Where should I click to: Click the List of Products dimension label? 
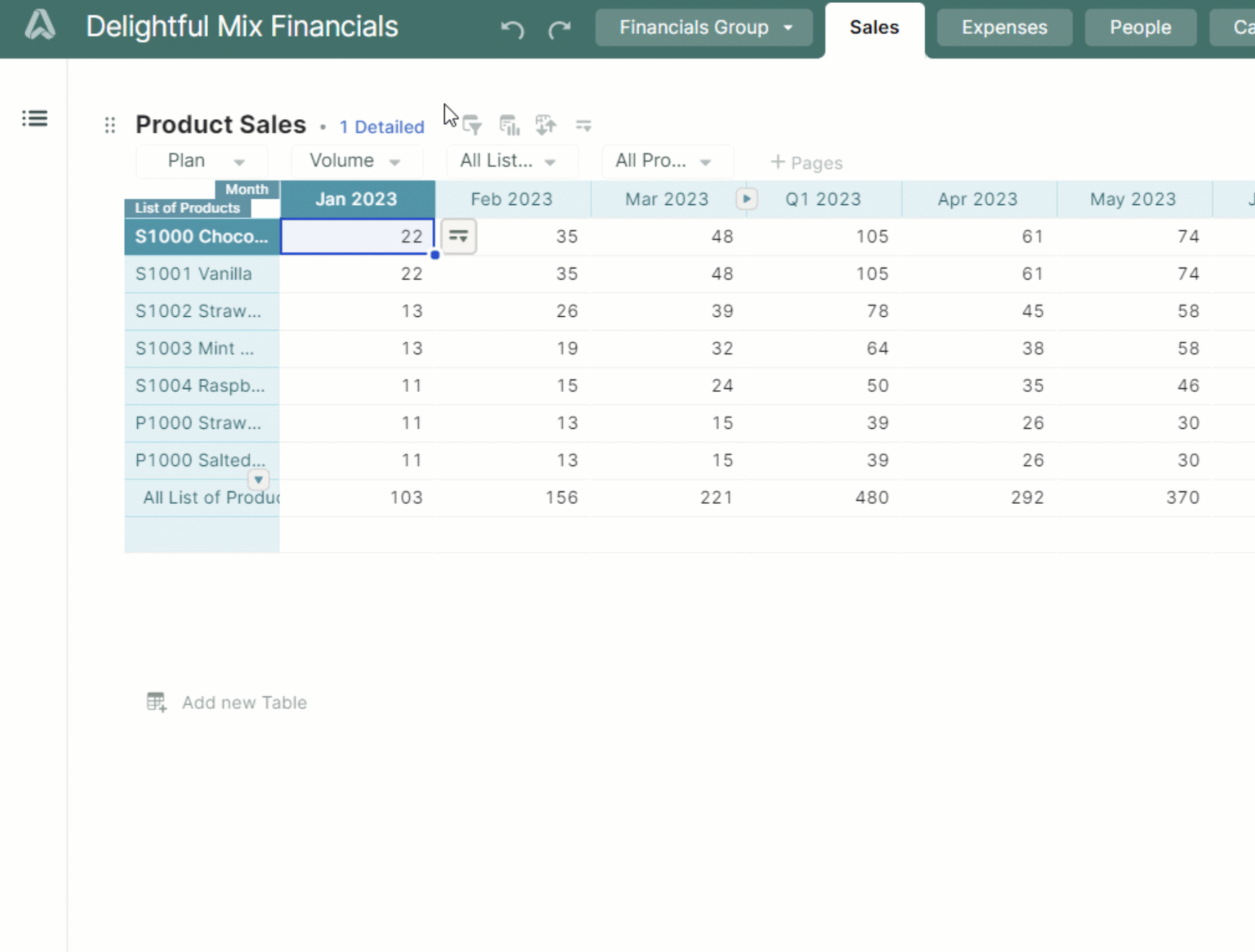click(x=188, y=208)
